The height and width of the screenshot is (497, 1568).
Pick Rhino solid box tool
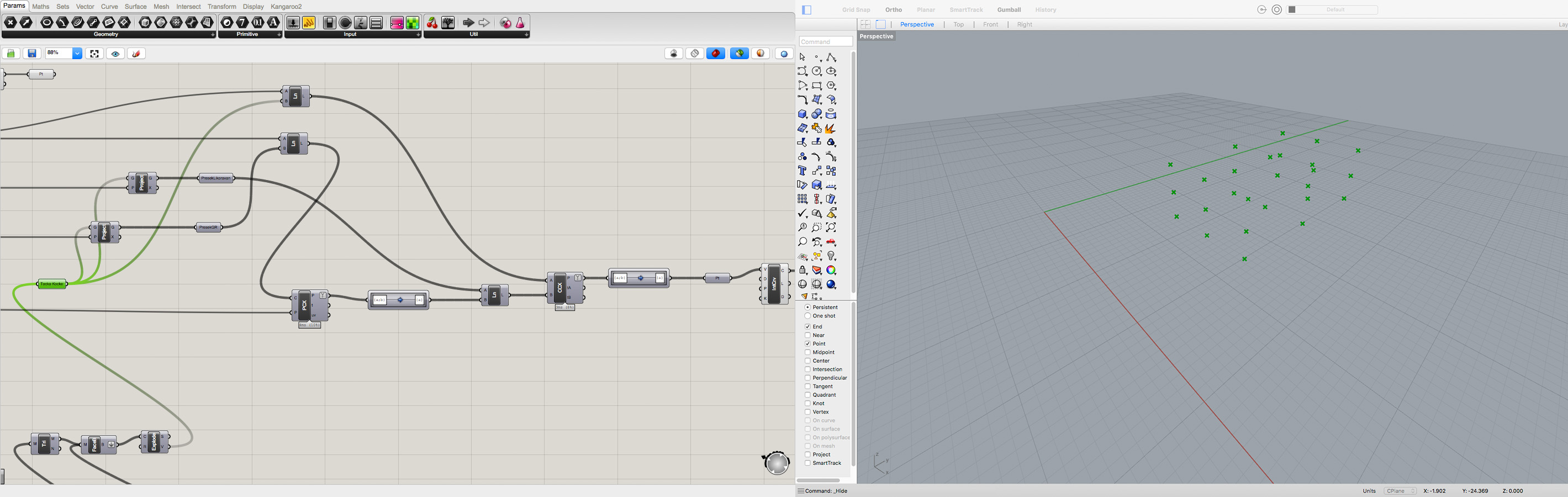pos(803,114)
